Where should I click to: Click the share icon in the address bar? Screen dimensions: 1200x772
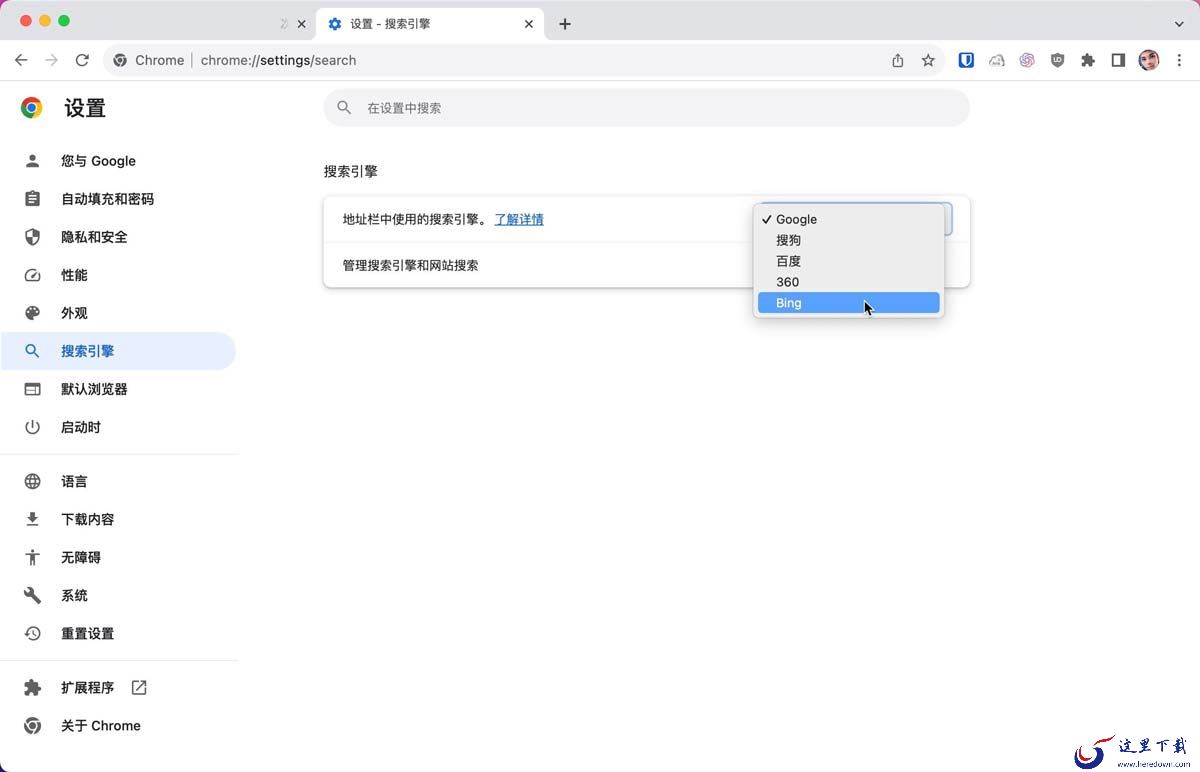898,60
